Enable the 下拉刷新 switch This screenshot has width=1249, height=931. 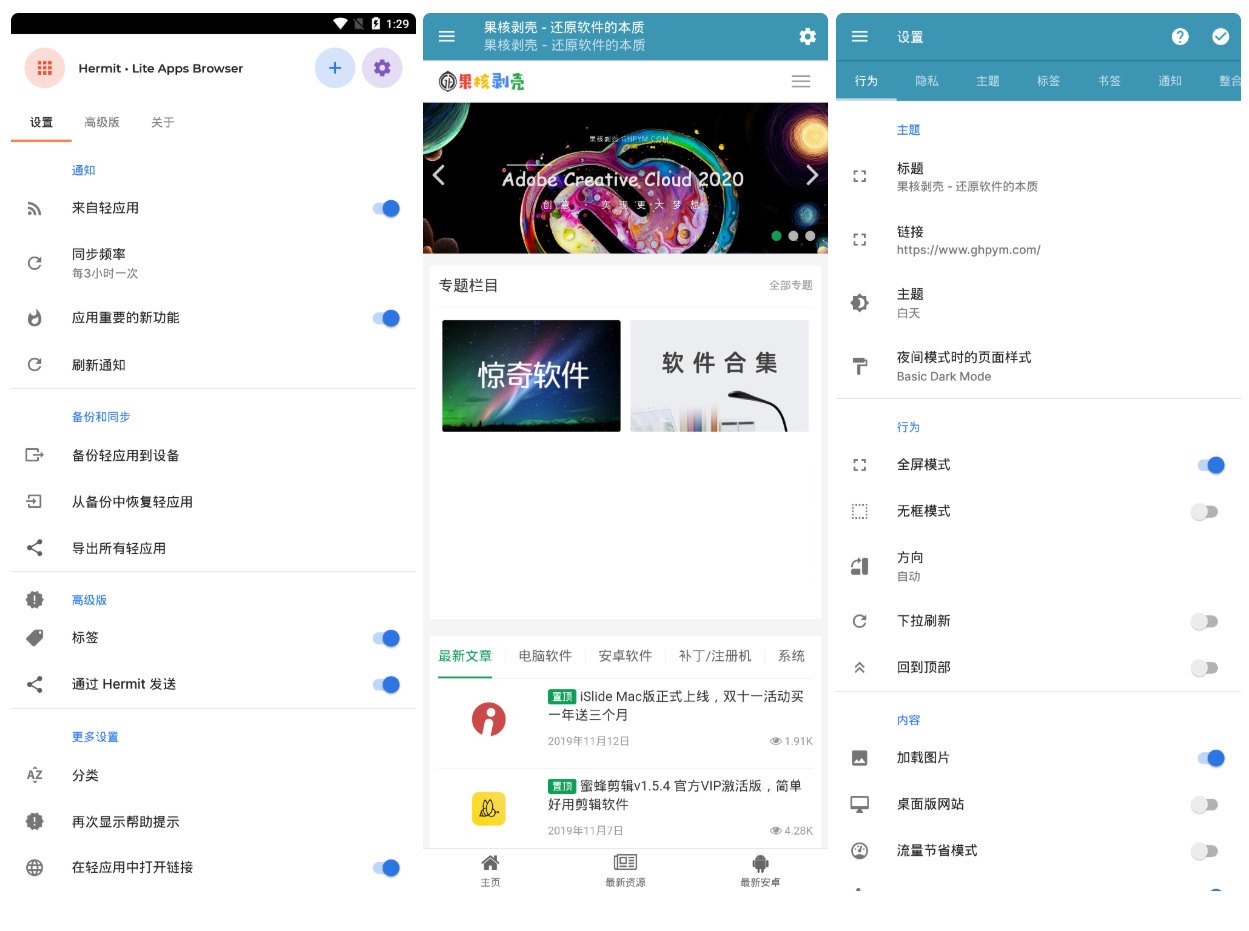tap(1204, 621)
